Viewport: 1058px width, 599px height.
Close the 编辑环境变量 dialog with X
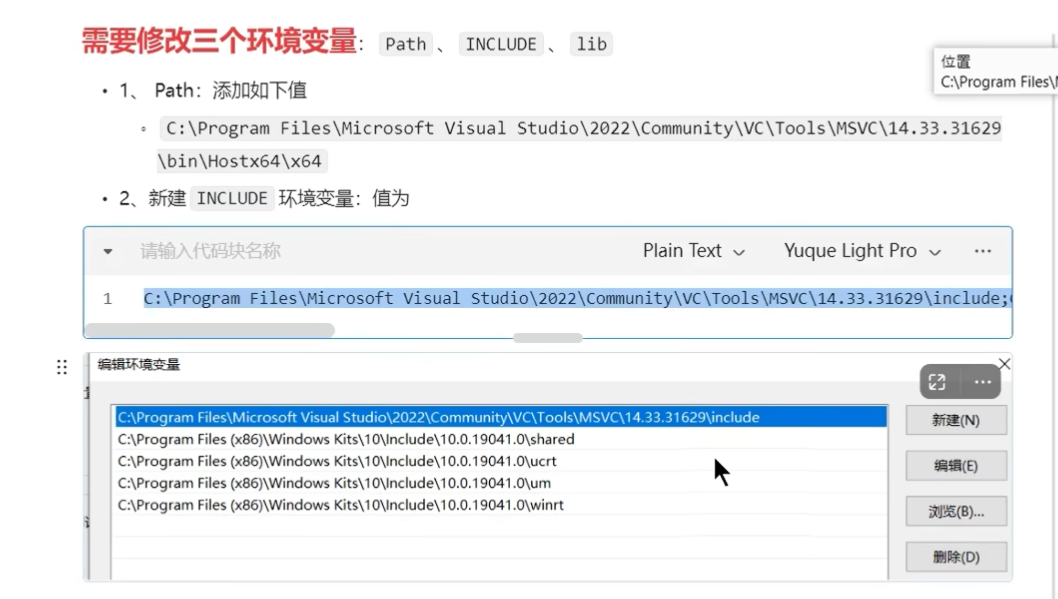[x=1004, y=364]
